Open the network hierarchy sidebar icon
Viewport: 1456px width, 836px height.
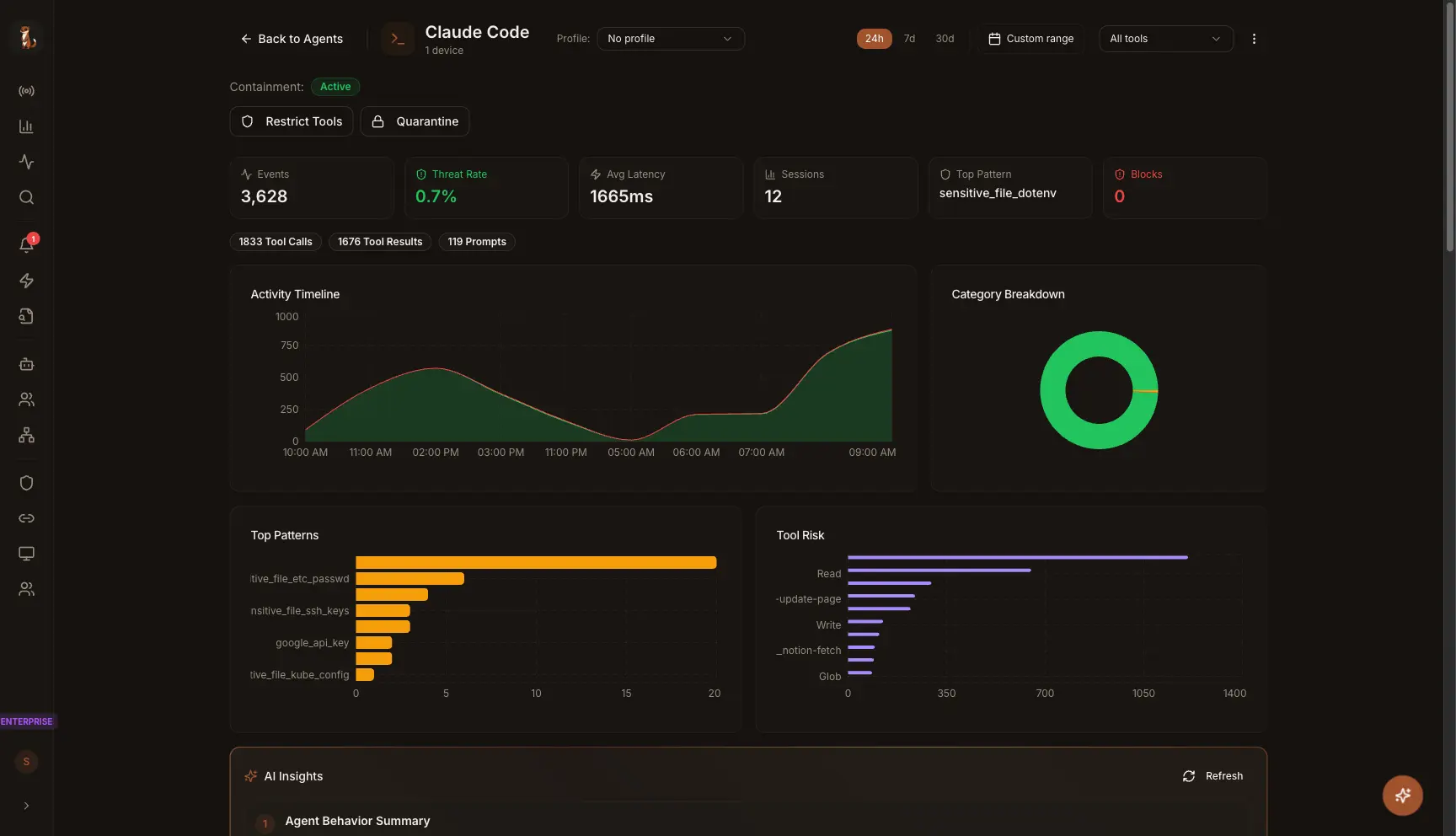tap(26, 435)
